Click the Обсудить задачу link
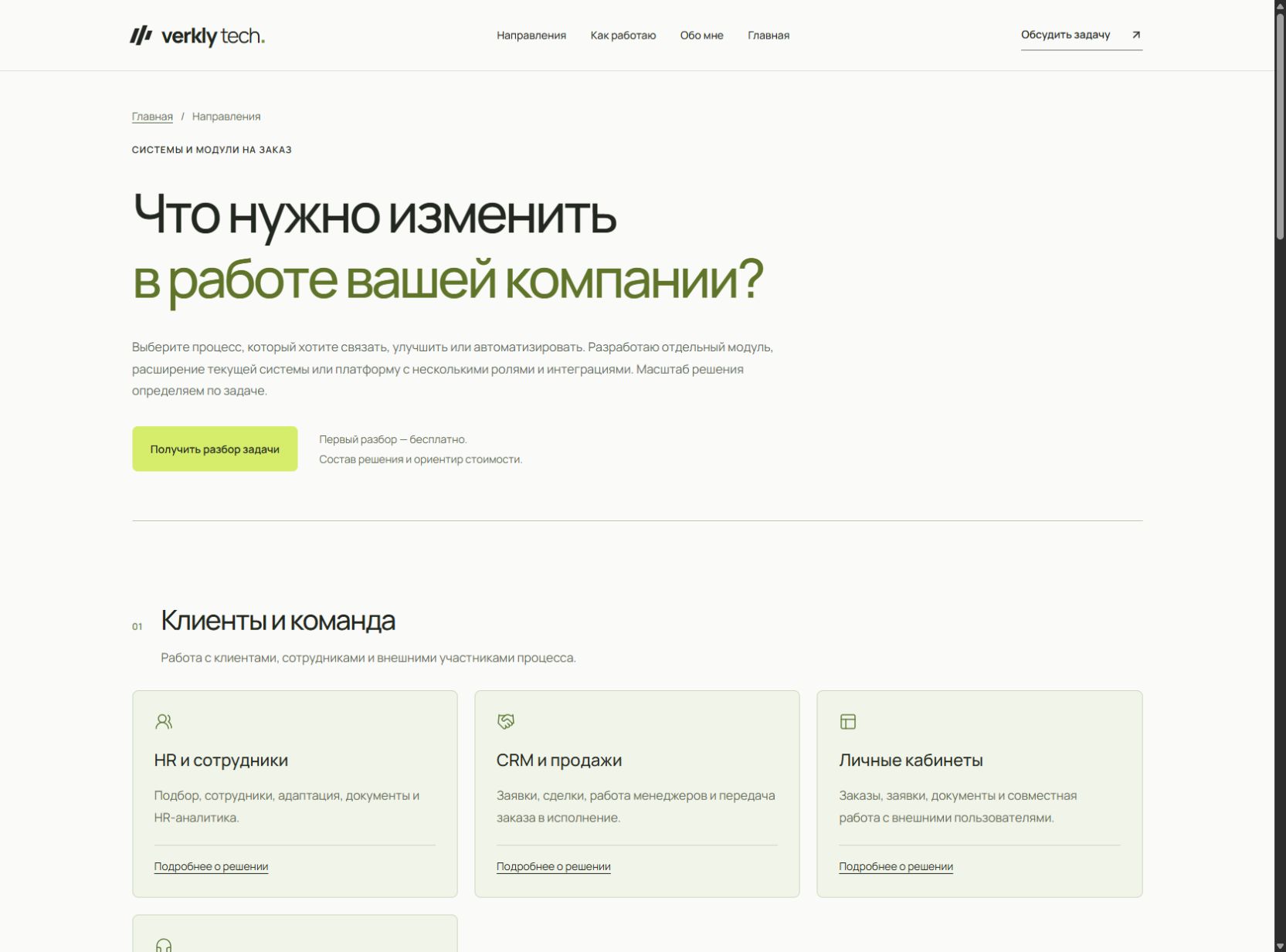Image resolution: width=1286 pixels, height=952 pixels. coord(1081,36)
